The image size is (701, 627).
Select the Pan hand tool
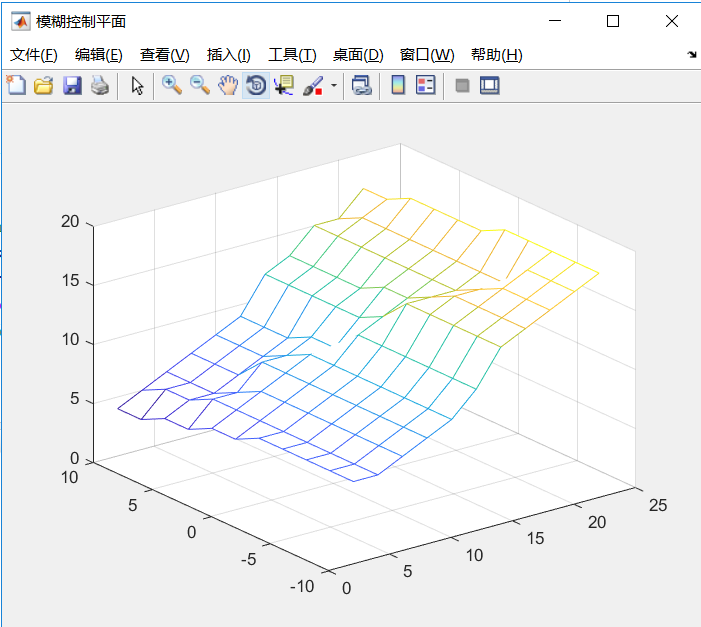pyautogui.click(x=228, y=85)
